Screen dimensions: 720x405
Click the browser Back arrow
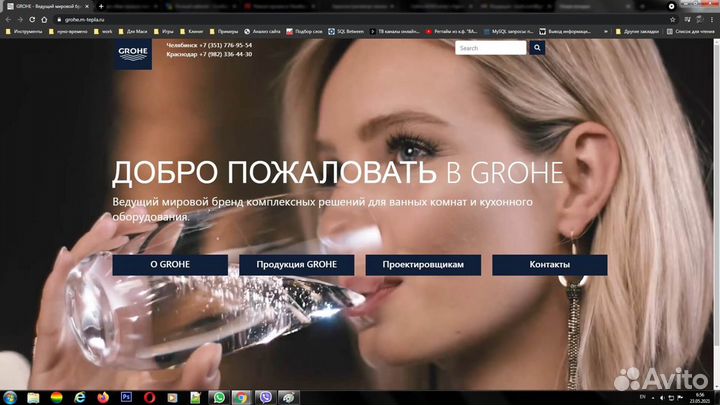[8, 20]
